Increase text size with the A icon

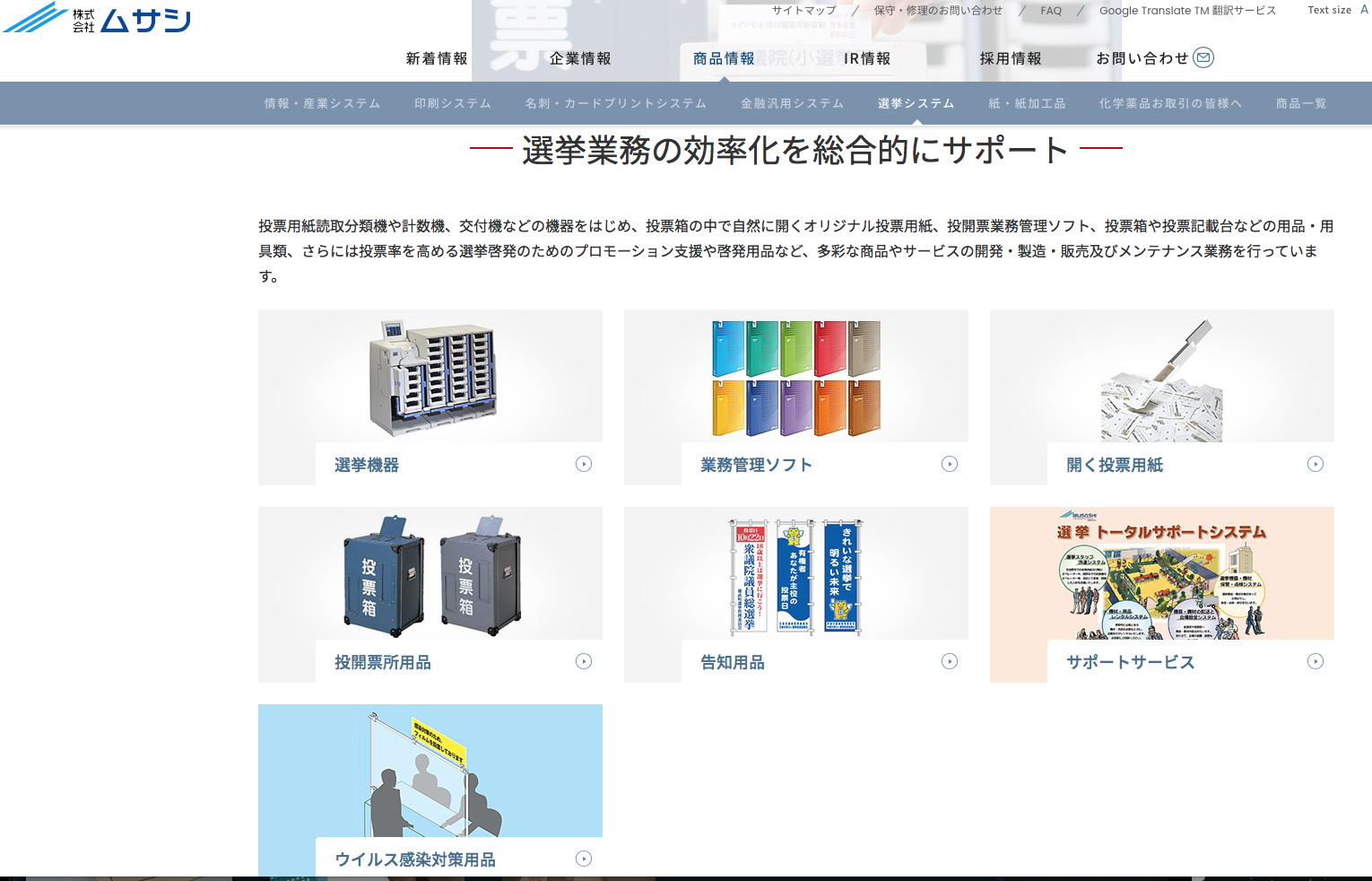click(1364, 10)
